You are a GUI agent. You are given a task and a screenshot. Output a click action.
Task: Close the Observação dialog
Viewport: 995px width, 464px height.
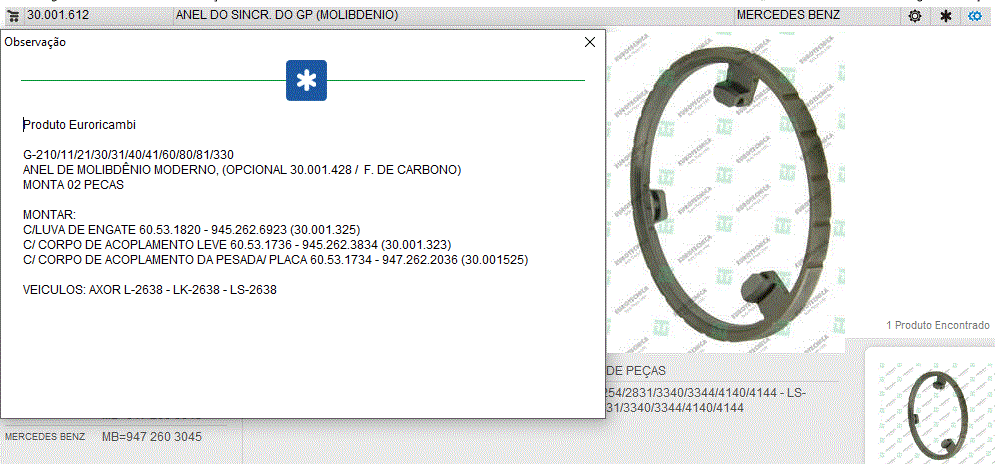point(590,42)
